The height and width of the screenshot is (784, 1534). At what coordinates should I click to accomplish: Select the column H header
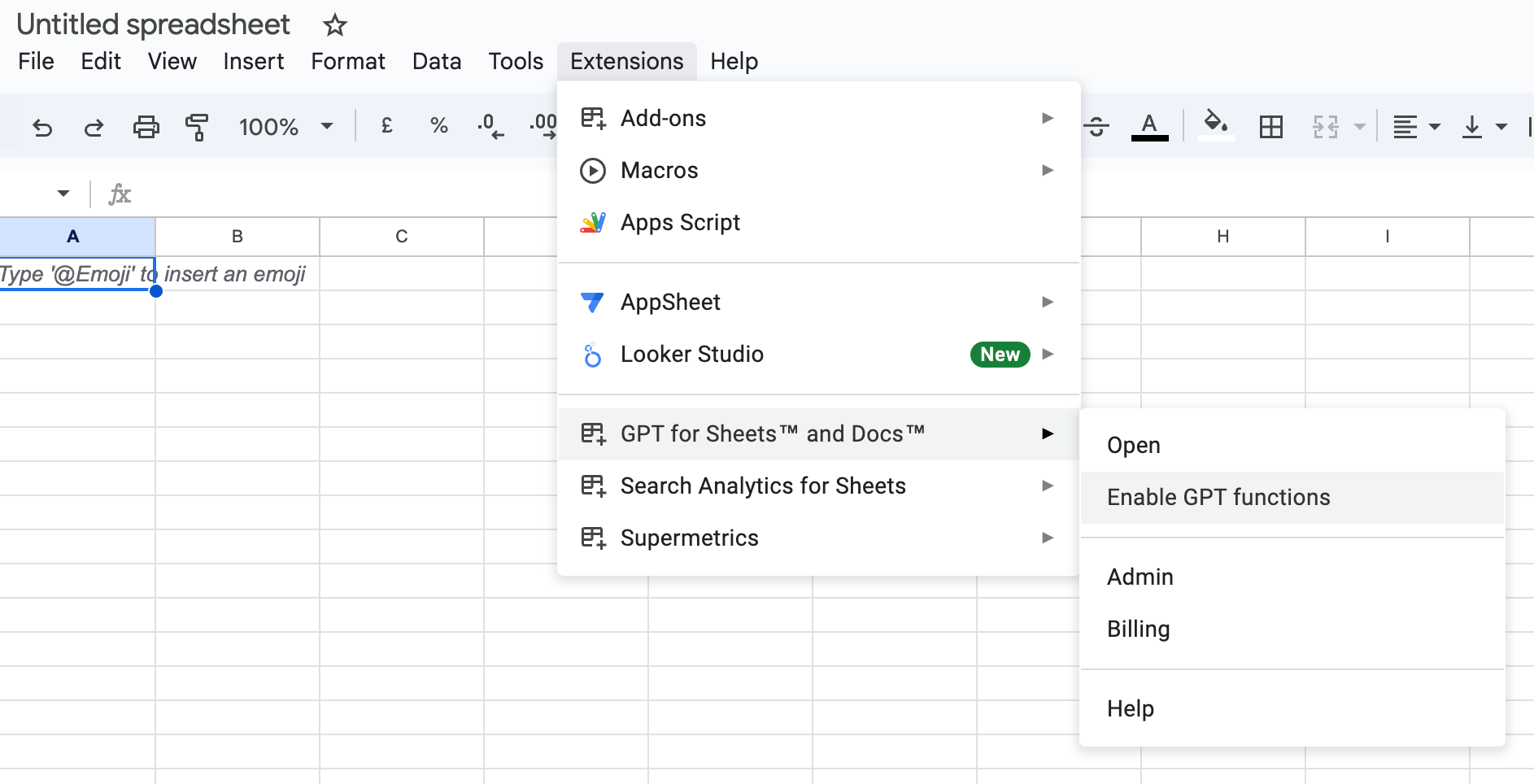pyautogui.click(x=1222, y=237)
